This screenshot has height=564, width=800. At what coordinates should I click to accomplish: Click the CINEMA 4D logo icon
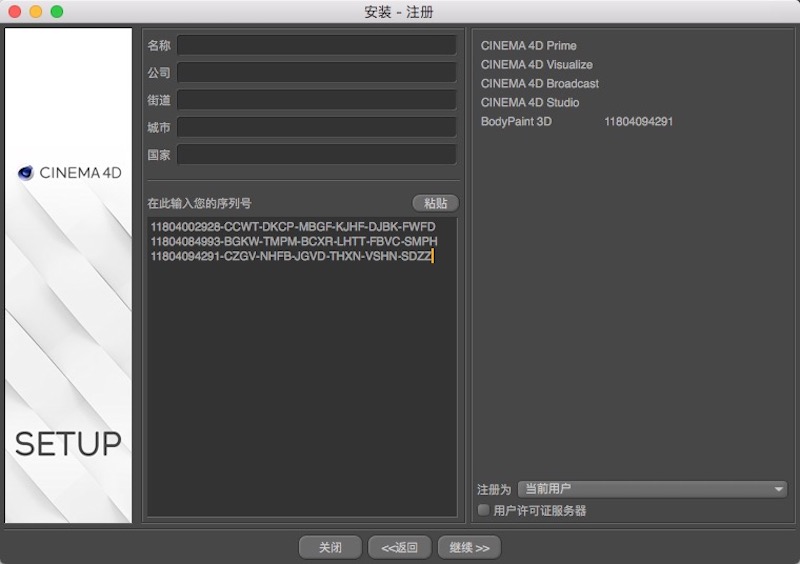[26, 173]
